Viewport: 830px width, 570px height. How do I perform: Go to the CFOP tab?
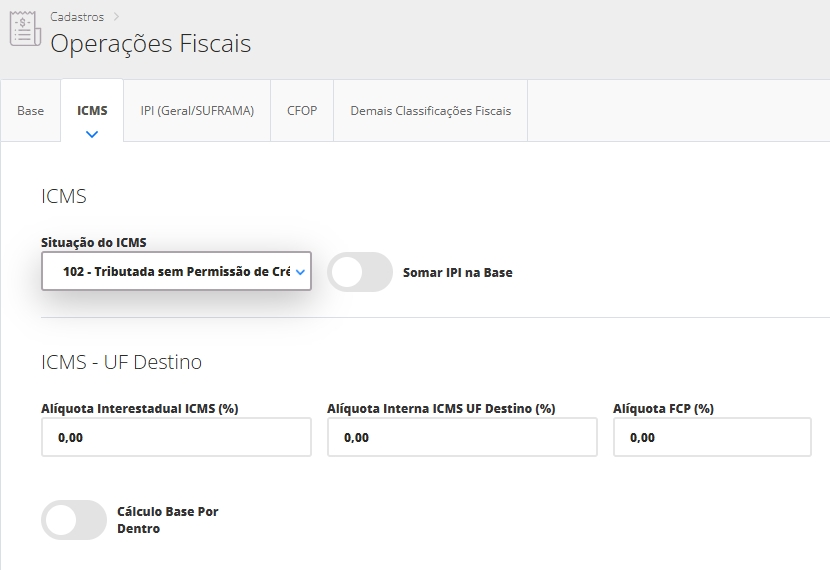302,111
